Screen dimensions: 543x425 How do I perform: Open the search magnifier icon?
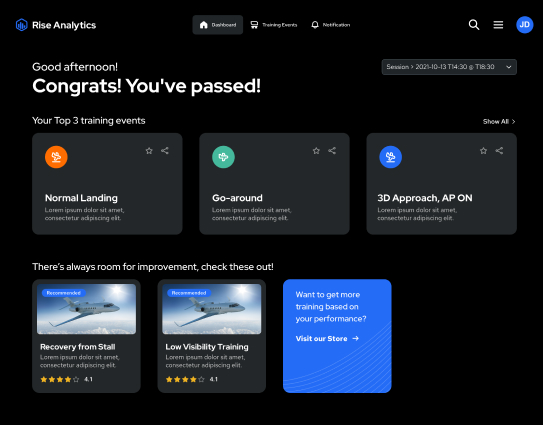click(x=474, y=25)
